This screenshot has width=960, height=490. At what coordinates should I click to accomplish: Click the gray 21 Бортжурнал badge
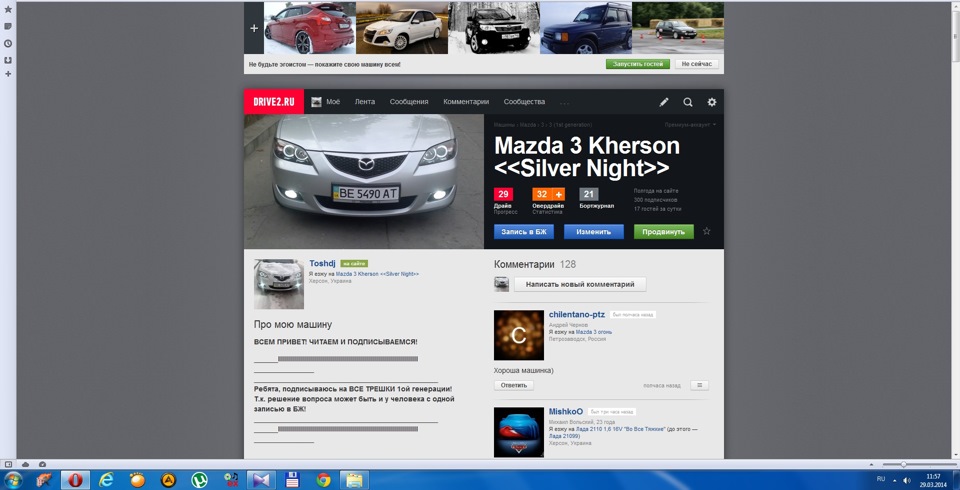tap(589, 194)
